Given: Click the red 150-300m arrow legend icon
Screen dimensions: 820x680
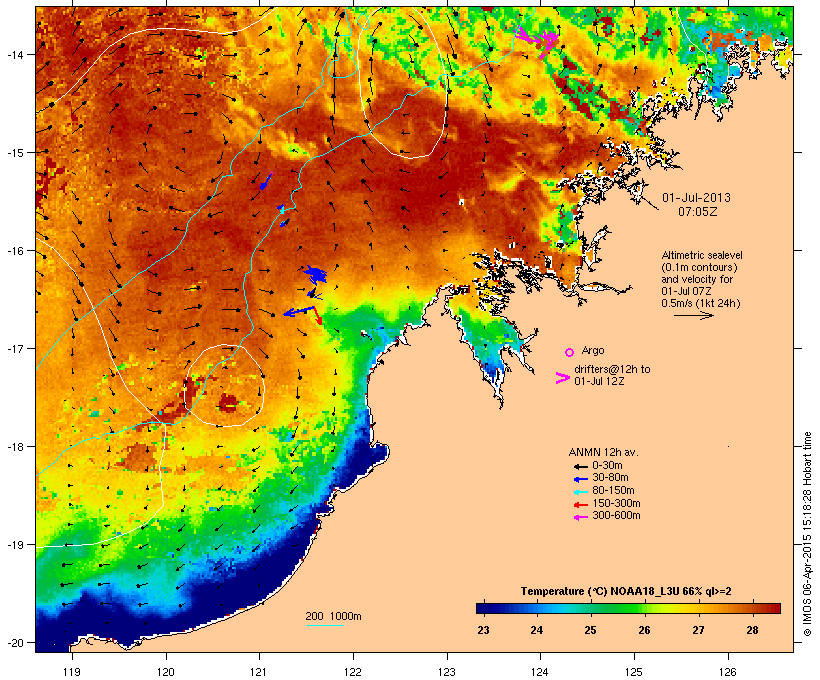Looking at the screenshot, I should tap(580, 505).
